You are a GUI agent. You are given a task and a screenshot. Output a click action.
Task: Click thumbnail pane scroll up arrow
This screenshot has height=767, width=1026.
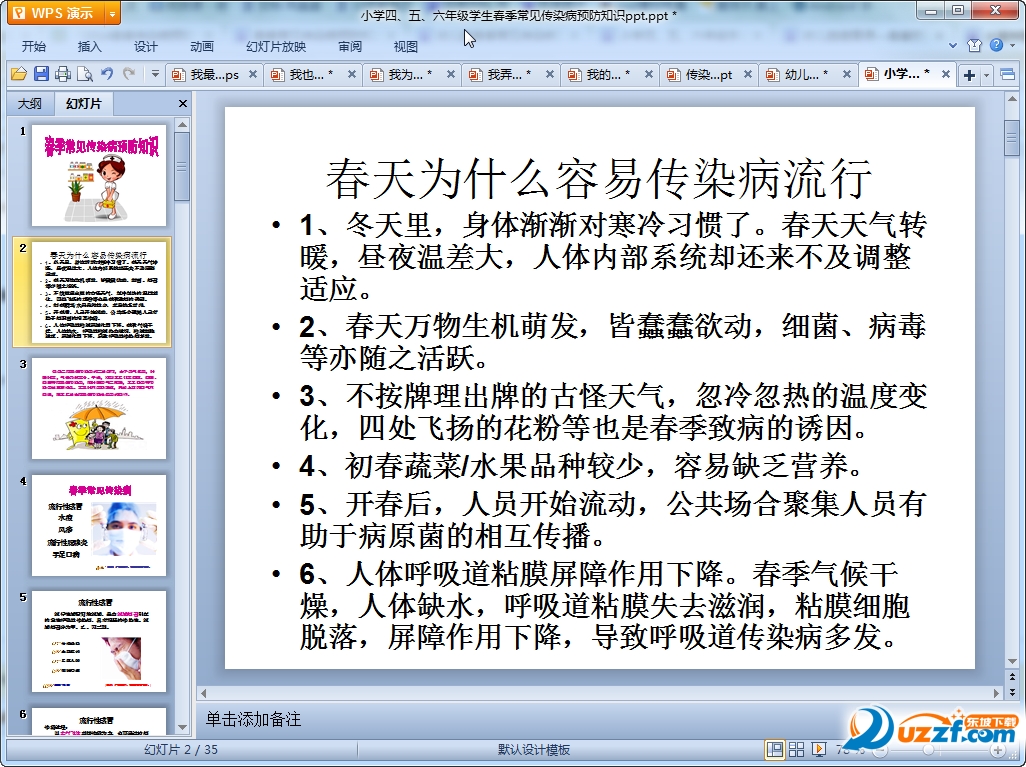click(x=183, y=124)
